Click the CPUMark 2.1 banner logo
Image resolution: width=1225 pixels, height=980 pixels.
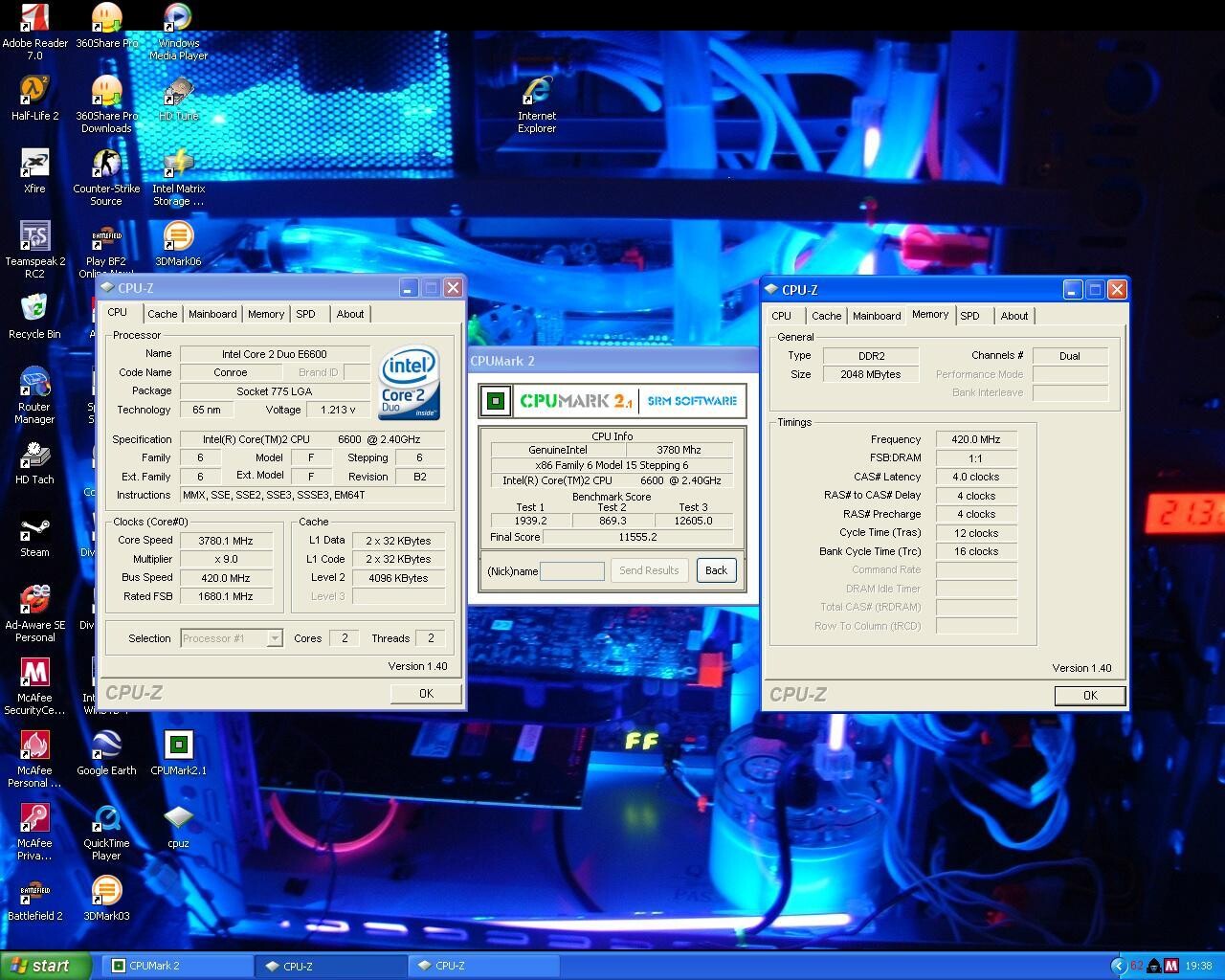(x=612, y=401)
